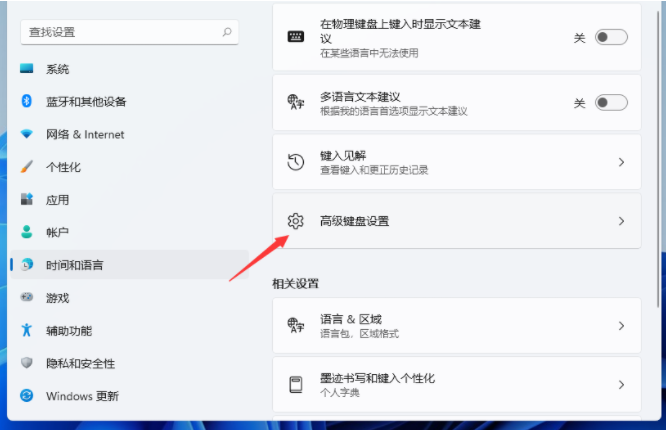The height and width of the screenshot is (430, 666).
Task: Open 帐户 section in sidebar
Action: click(57, 232)
